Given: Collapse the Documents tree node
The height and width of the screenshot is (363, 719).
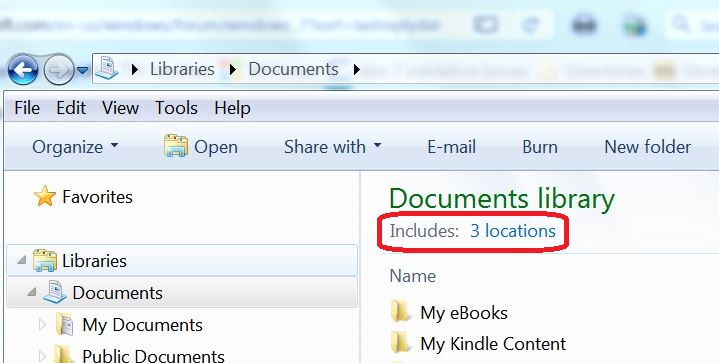Looking at the screenshot, I should (x=31, y=292).
